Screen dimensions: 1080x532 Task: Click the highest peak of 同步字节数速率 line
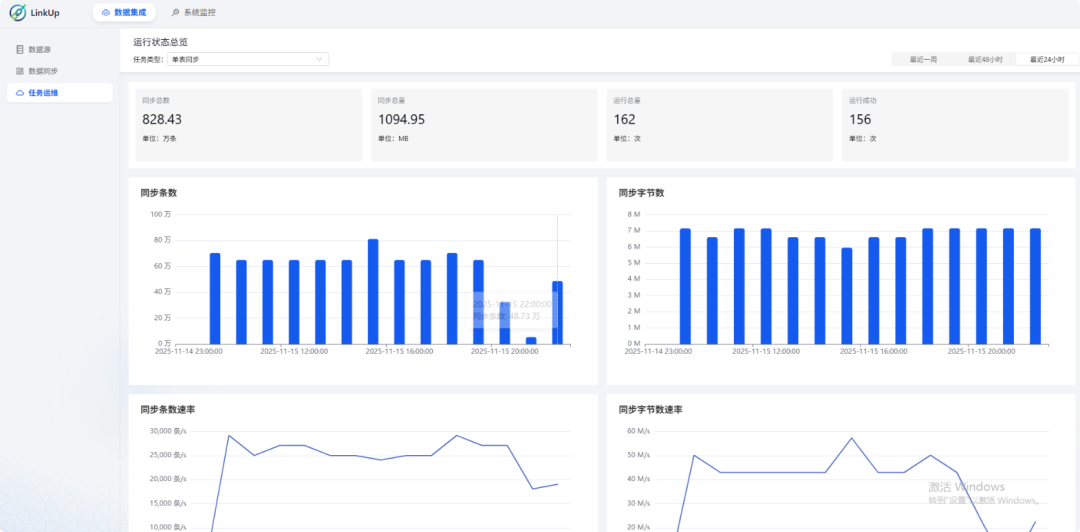[x=852, y=438]
